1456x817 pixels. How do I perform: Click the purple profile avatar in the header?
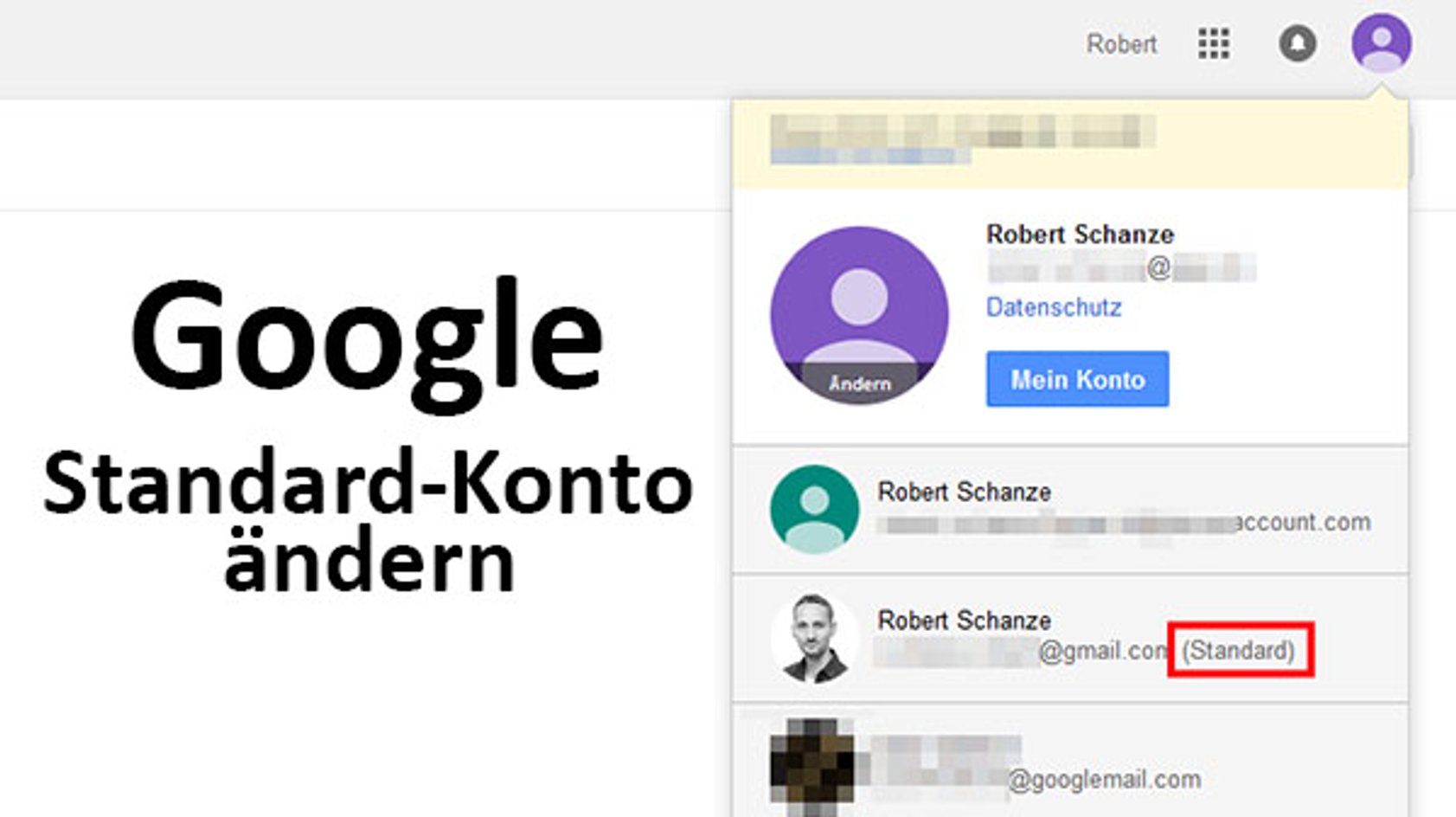click(1382, 42)
